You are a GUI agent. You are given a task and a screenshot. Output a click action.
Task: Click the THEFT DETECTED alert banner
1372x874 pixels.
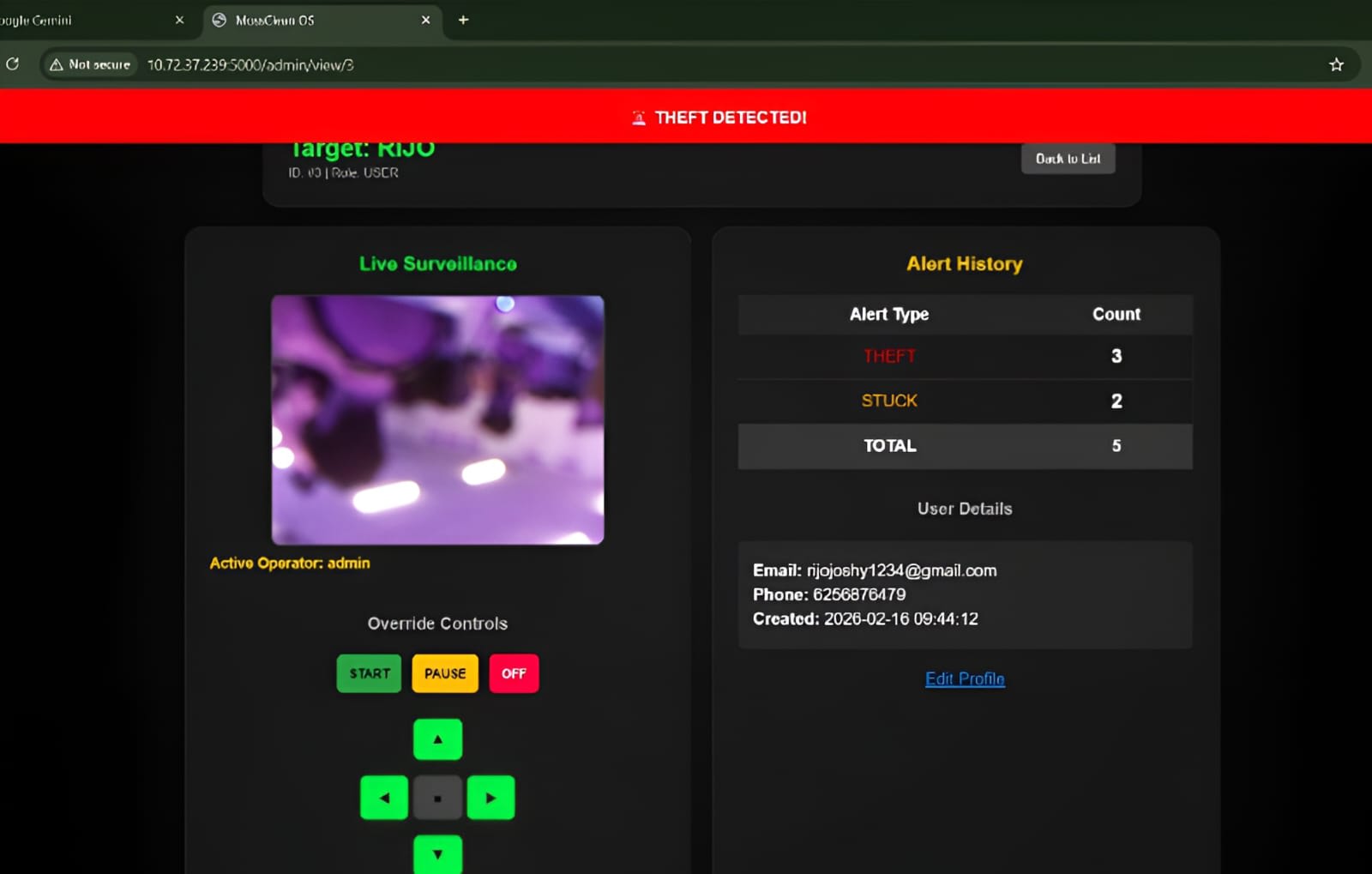point(686,117)
